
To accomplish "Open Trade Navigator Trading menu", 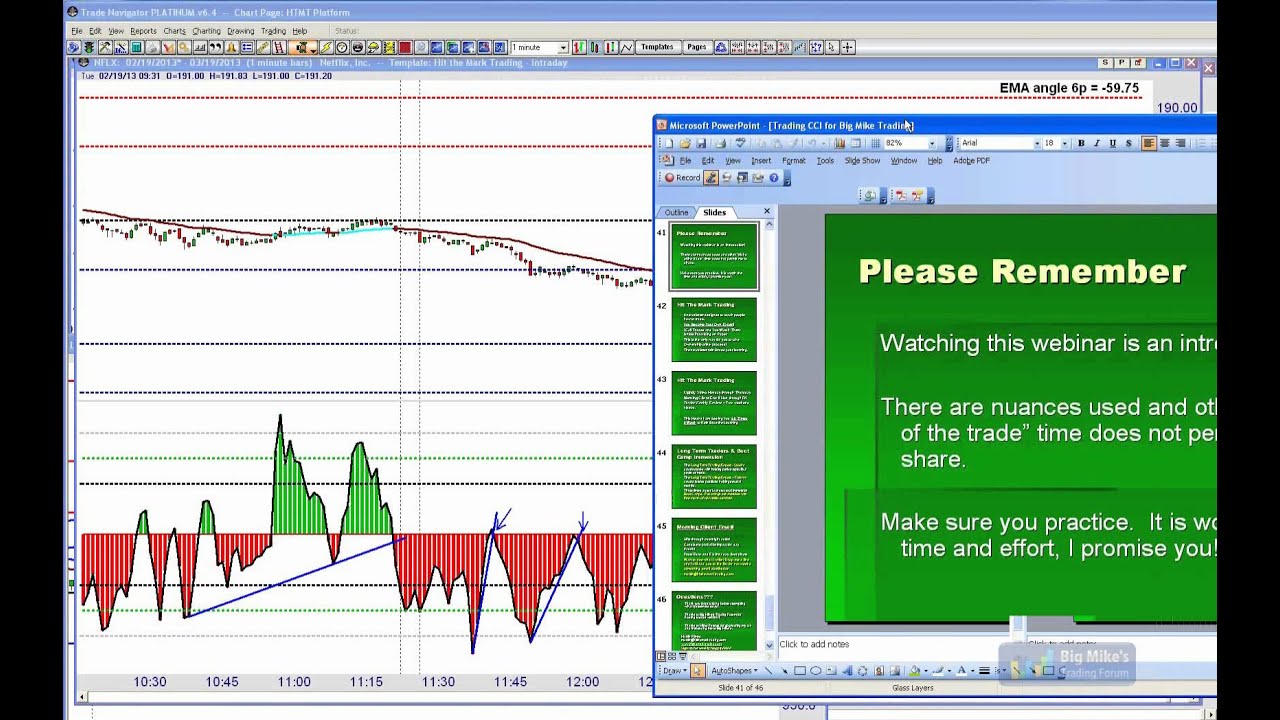I will pos(273,31).
